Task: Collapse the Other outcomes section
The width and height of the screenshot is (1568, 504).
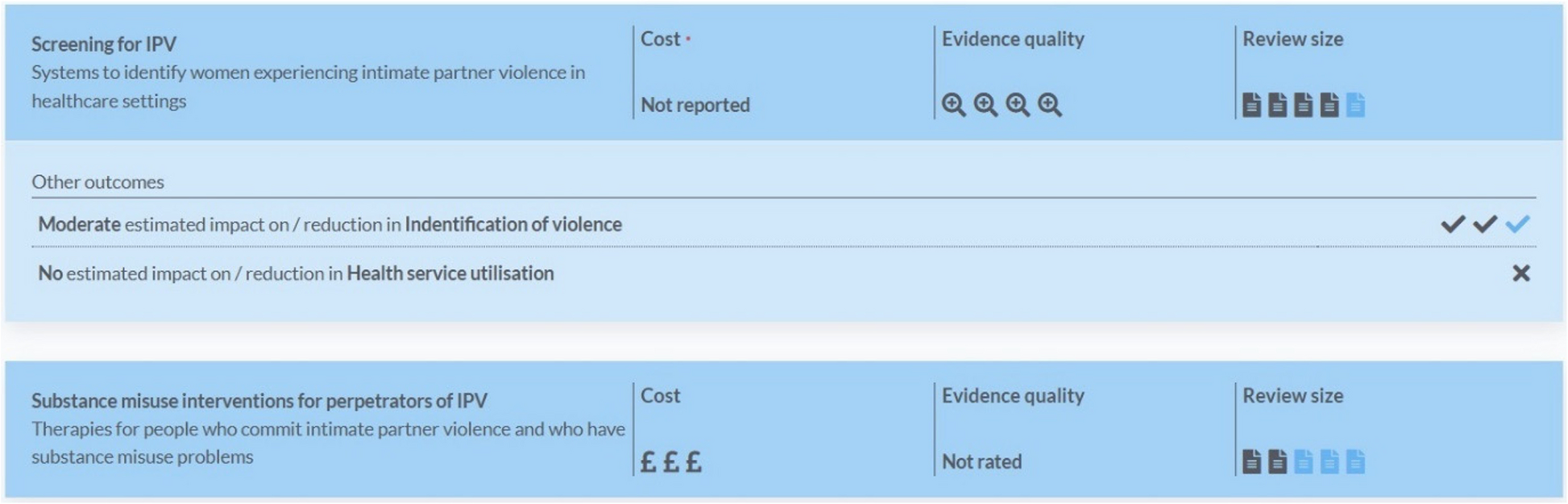Action: coord(97,182)
